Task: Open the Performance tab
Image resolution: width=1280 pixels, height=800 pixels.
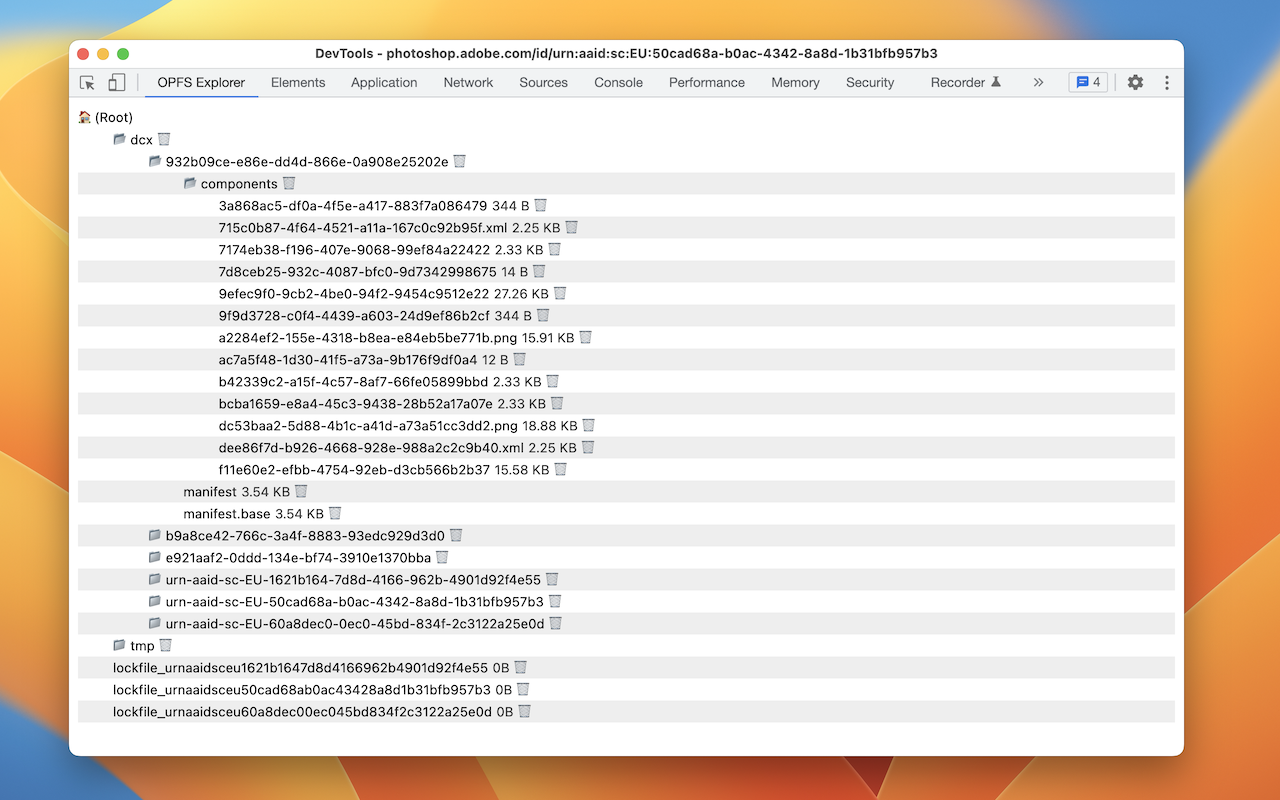Action: (707, 83)
